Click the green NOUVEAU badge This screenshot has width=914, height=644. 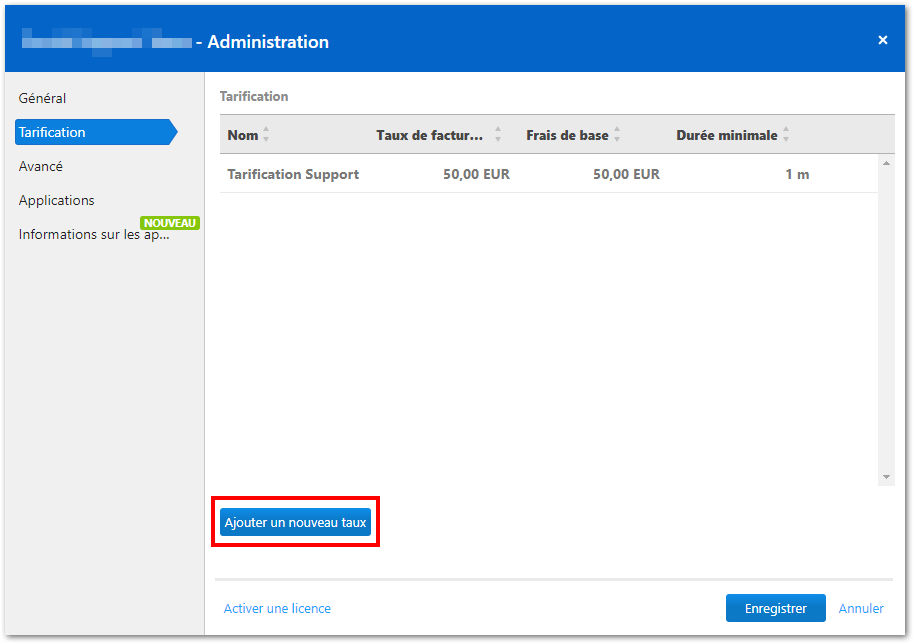[x=170, y=223]
